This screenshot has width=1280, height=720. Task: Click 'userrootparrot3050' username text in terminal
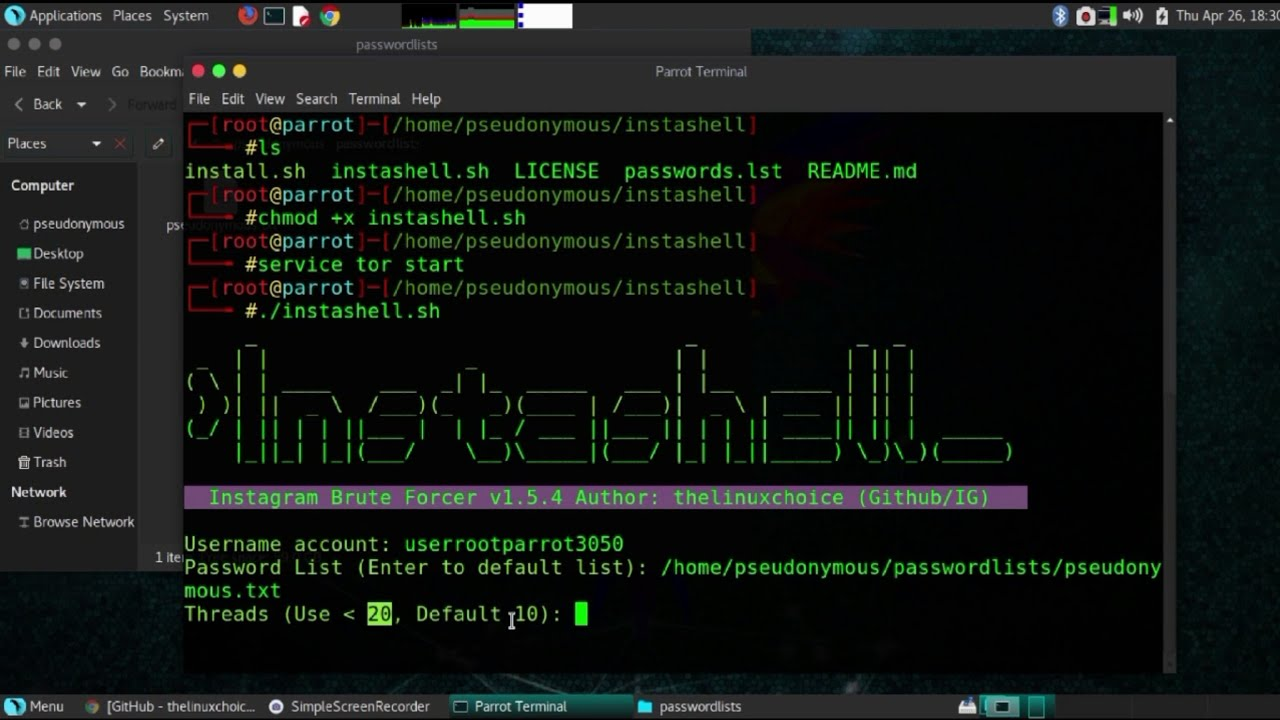point(514,544)
